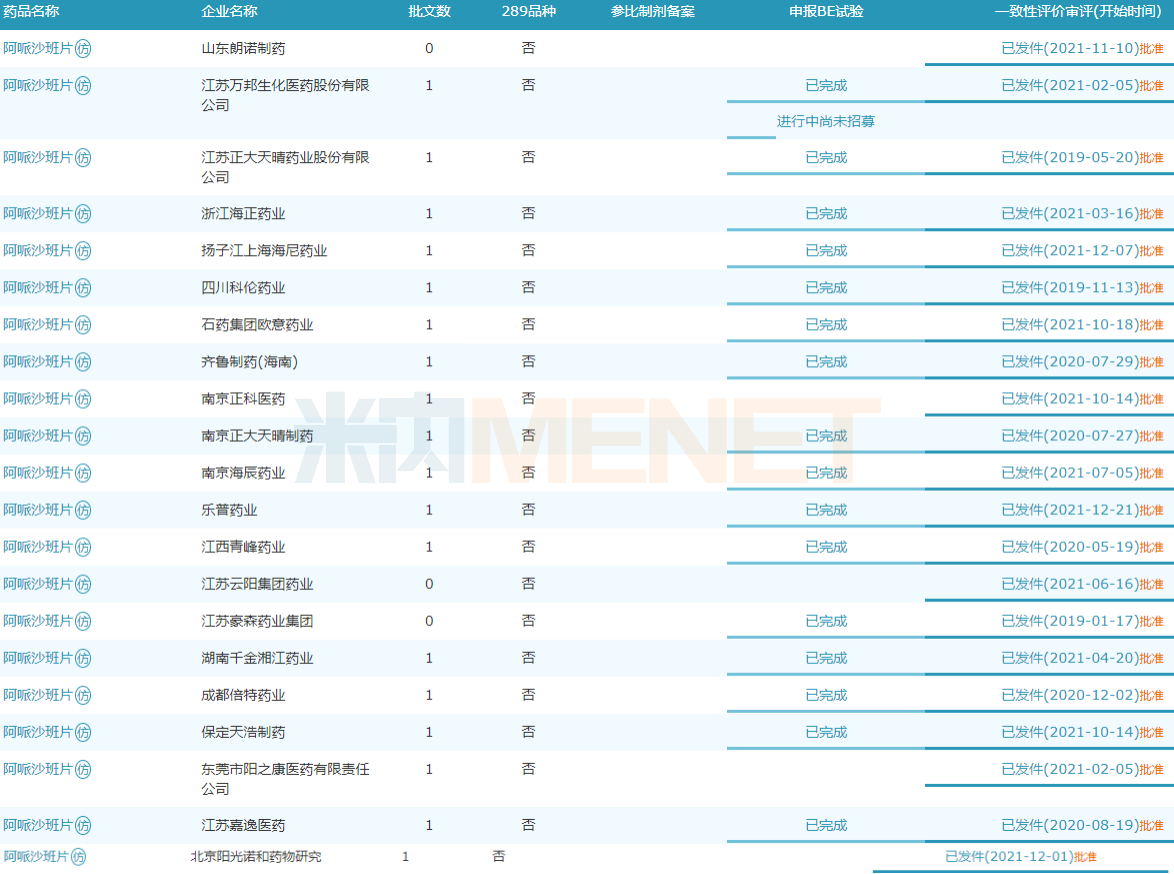This screenshot has width=1174, height=874.
Task: Click 已发件(2019-11-13) status text
Action: coord(1070,288)
